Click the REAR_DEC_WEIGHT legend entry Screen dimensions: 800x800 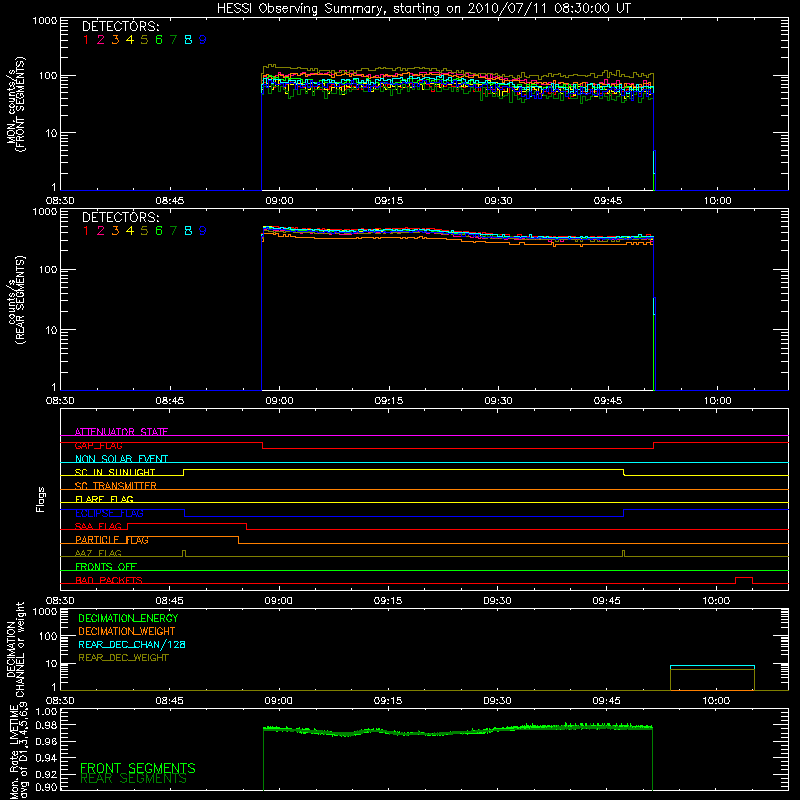point(123,658)
